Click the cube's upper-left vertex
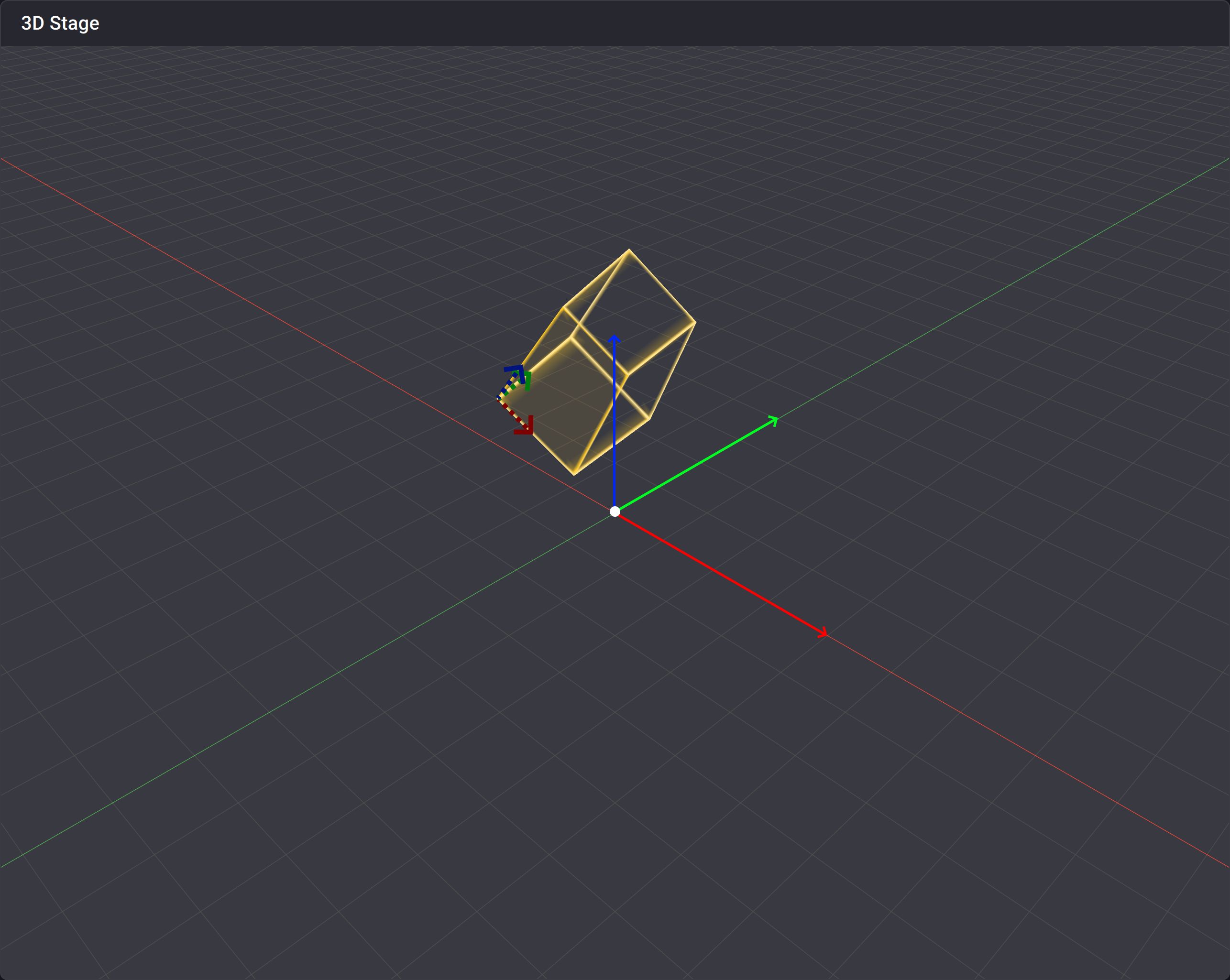 click(x=564, y=307)
